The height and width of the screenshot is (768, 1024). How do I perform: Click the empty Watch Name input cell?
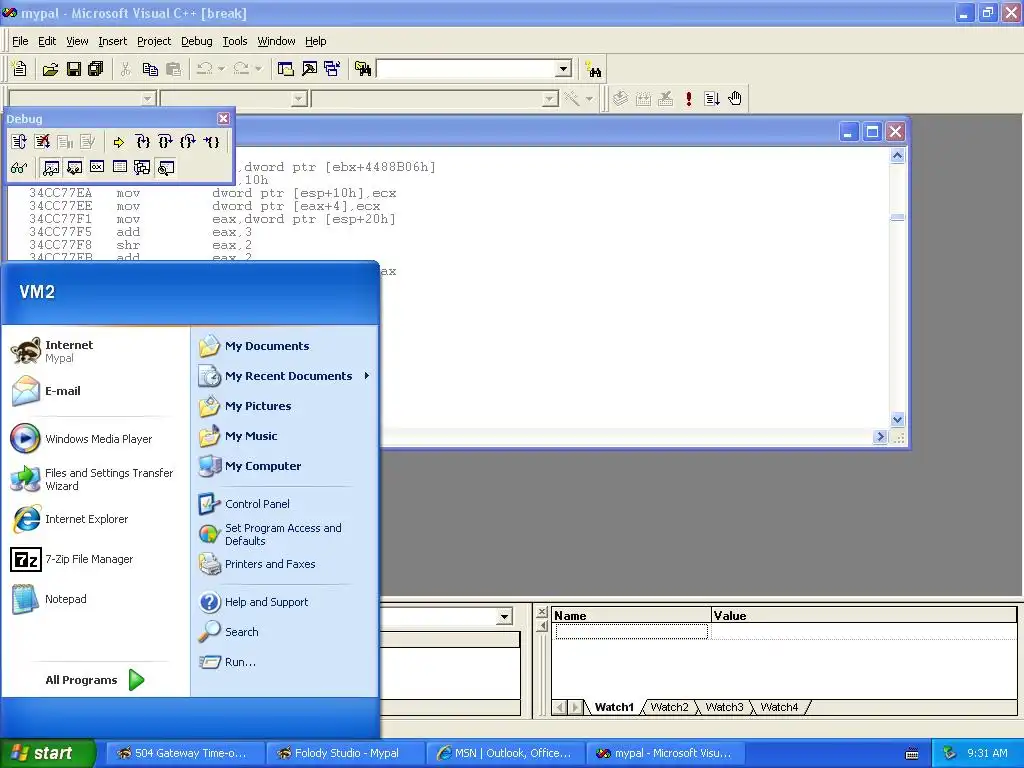click(x=631, y=631)
